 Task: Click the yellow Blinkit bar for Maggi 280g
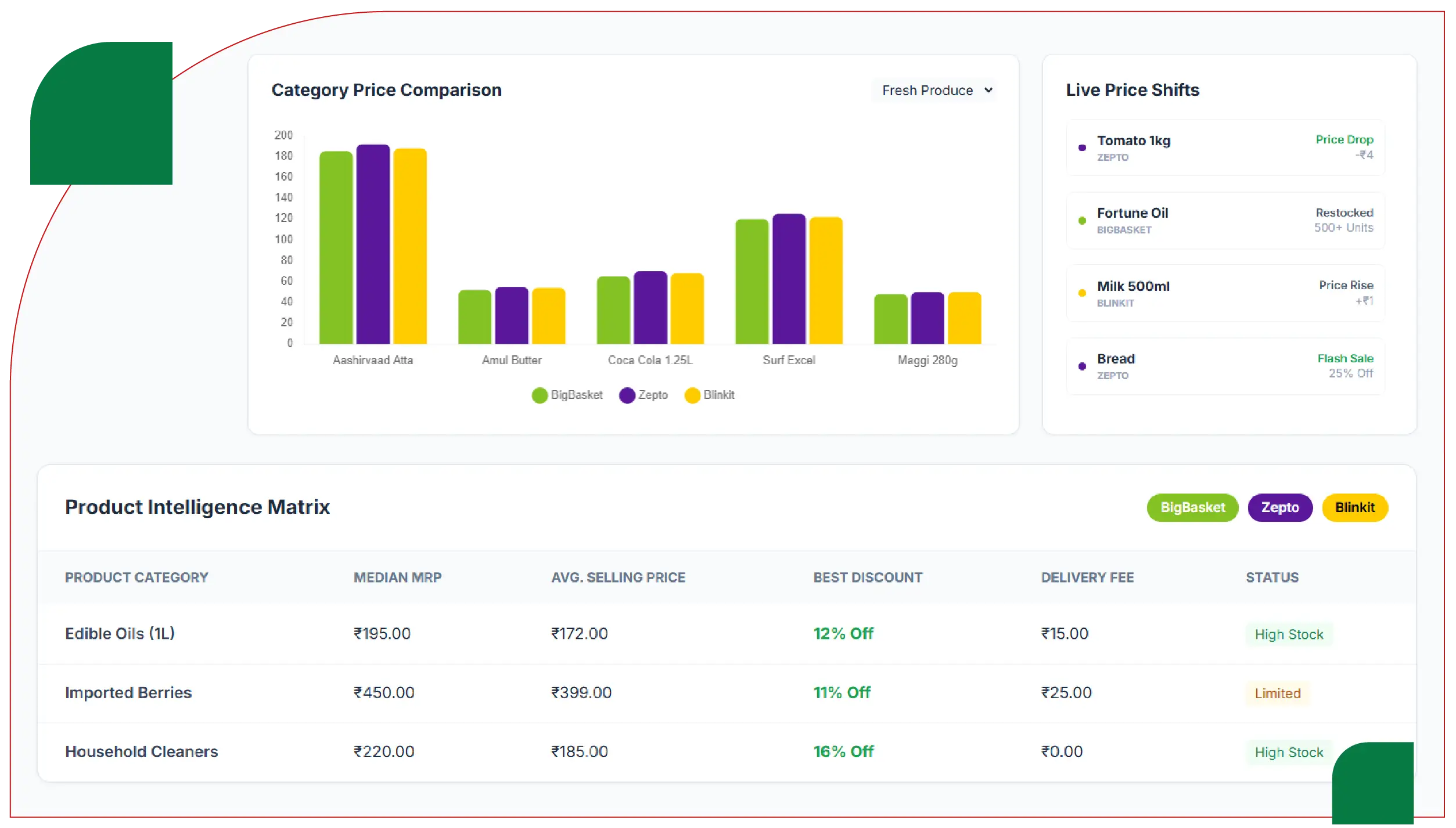(964, 318)
